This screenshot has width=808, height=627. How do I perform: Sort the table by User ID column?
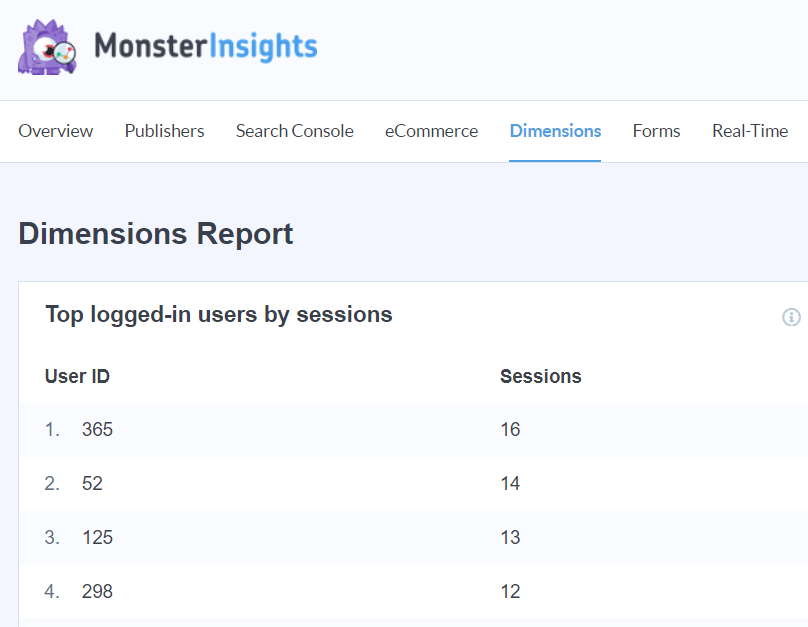click(77, 376)
